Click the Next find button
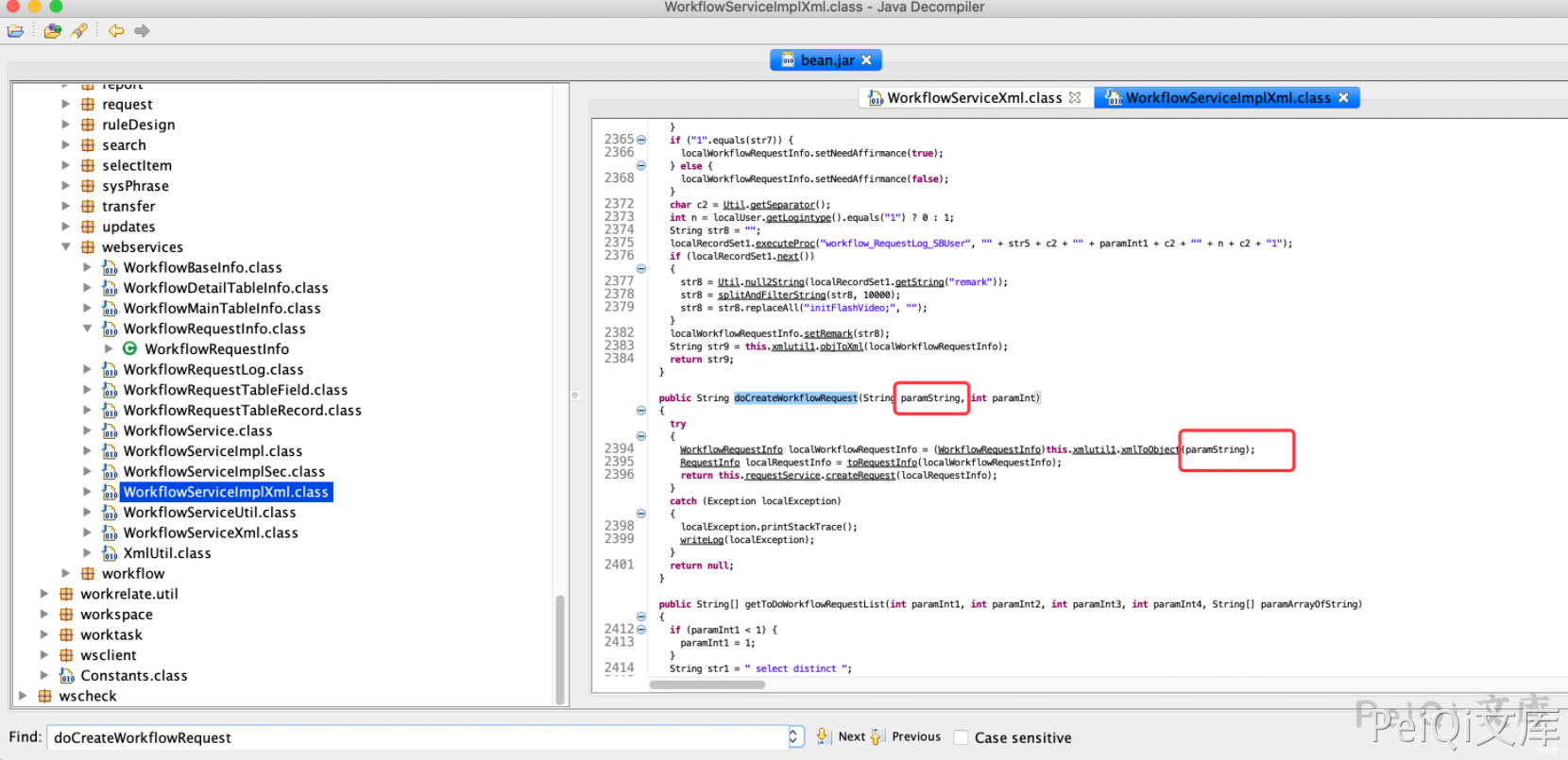The image size is (1568, 760). (x=850, y=737)
